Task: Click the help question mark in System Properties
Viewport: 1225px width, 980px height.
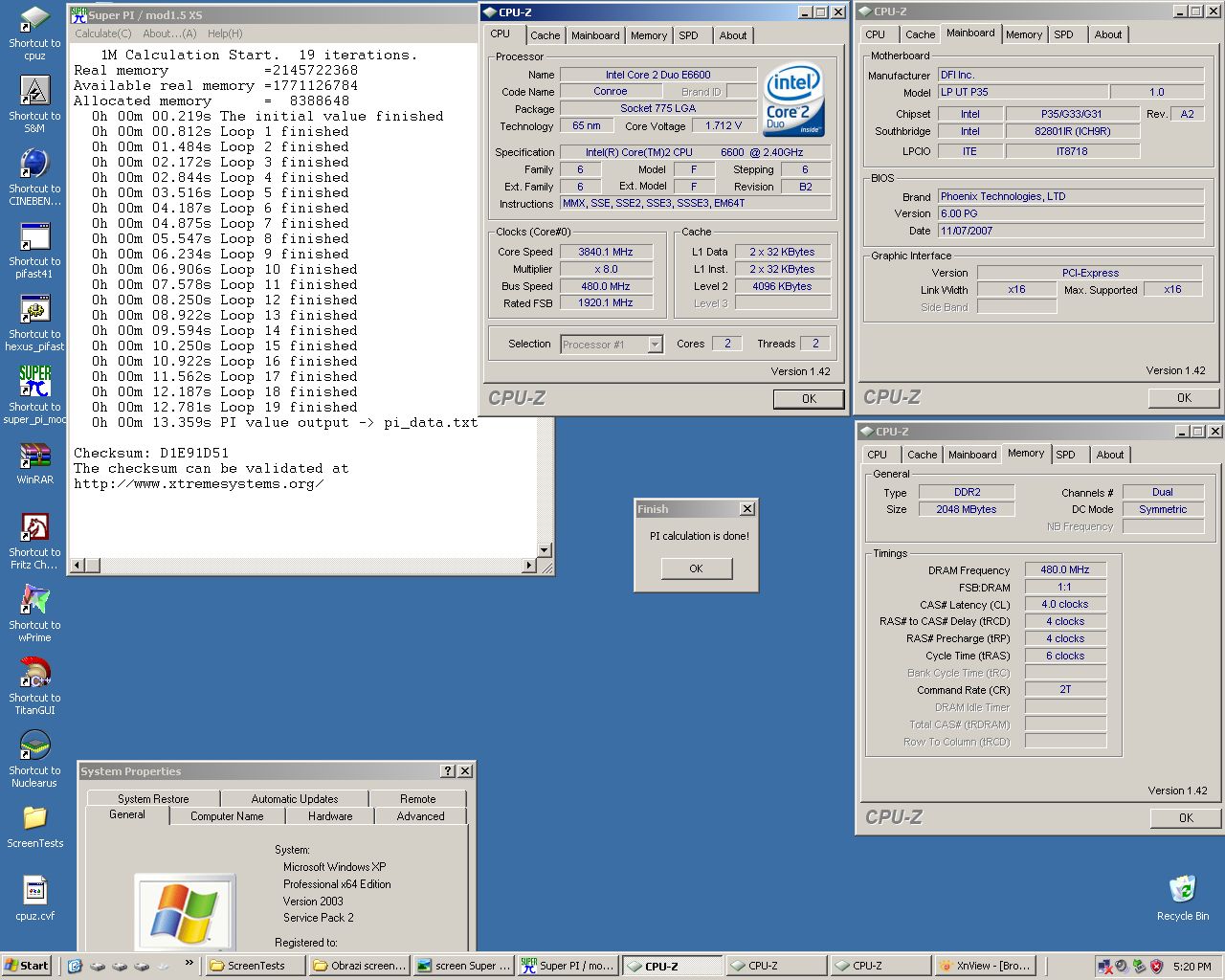Action: click(448, 770)
